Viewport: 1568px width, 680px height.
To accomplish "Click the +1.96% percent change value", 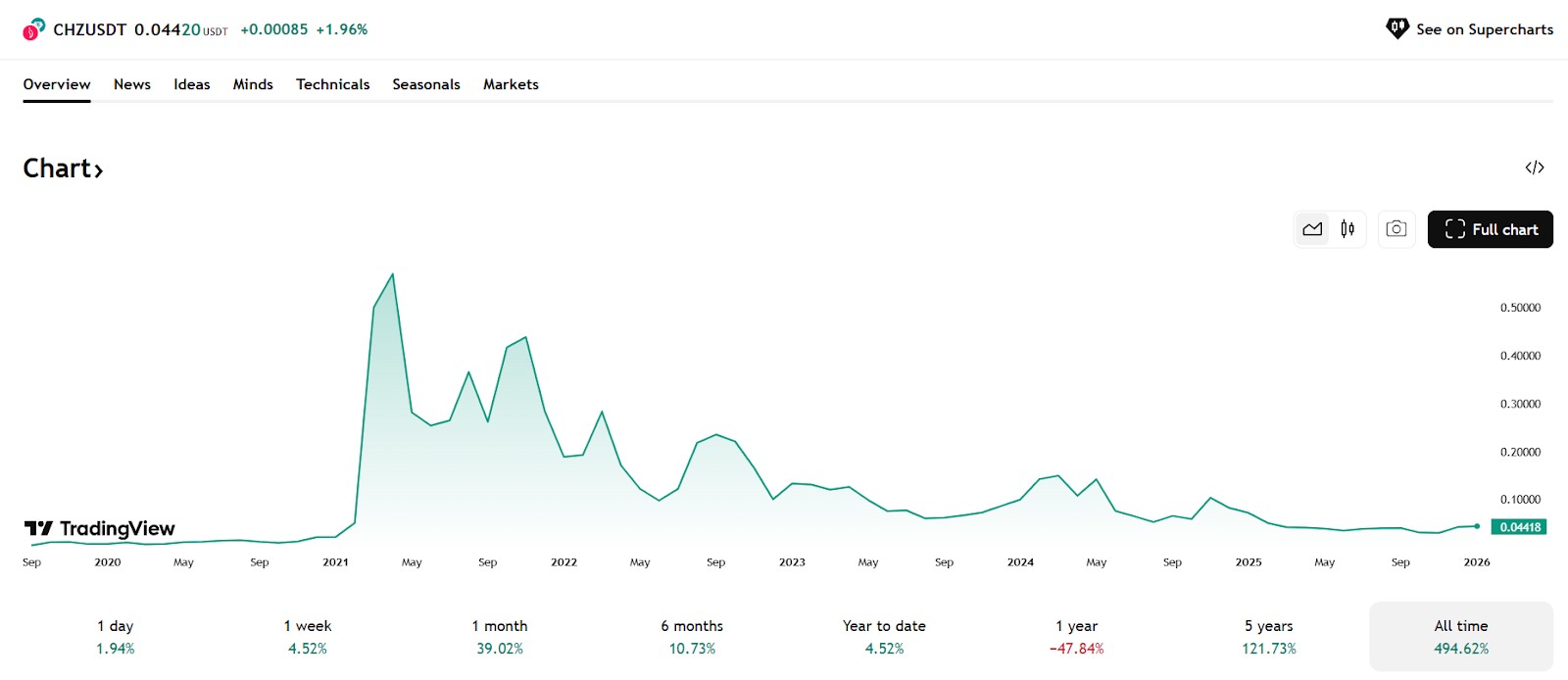I will coord(342,29).
